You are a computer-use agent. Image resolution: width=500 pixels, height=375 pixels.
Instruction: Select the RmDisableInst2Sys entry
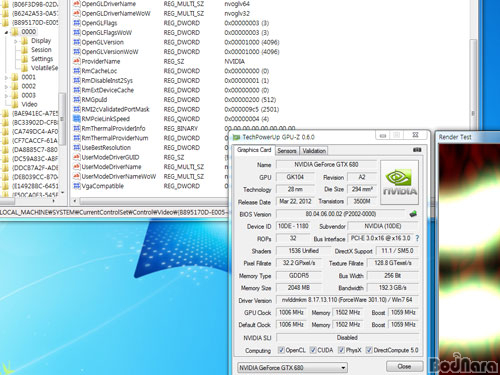click(107, 81)
